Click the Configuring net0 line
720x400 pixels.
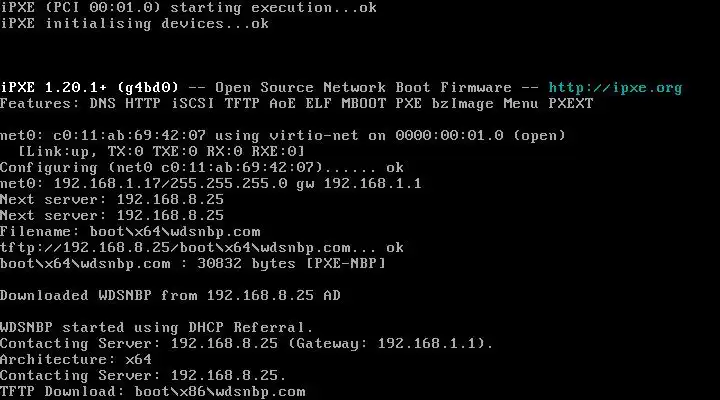(202, 167)
